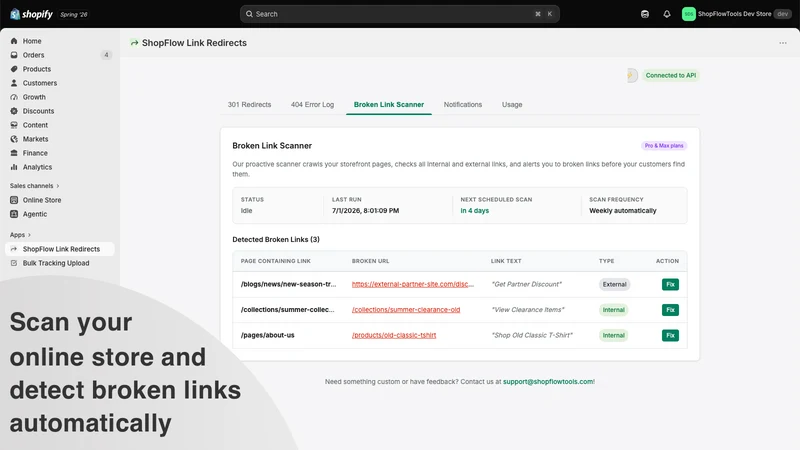
Task: Click the Spring '26 edition label
Action: 74,14
